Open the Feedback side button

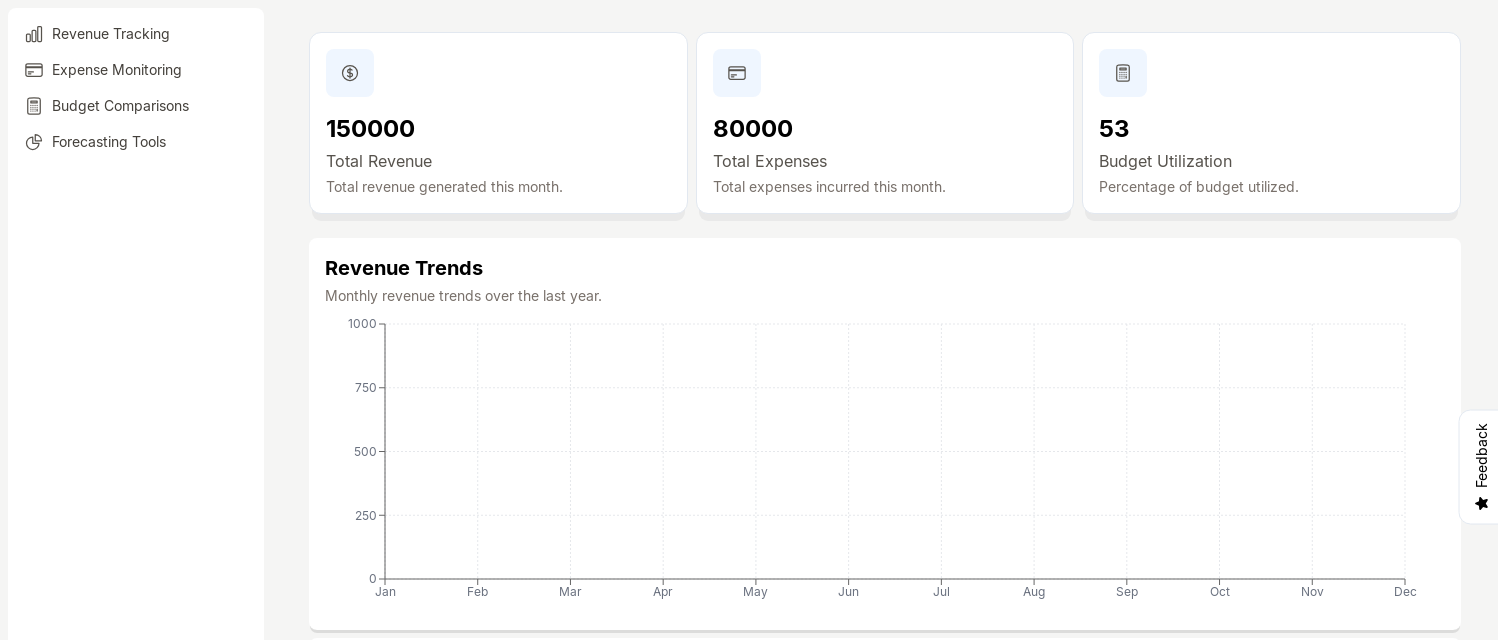point(1481,456)
